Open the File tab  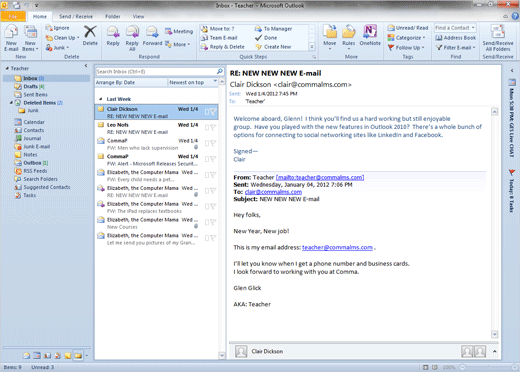(x=13, y=16)
